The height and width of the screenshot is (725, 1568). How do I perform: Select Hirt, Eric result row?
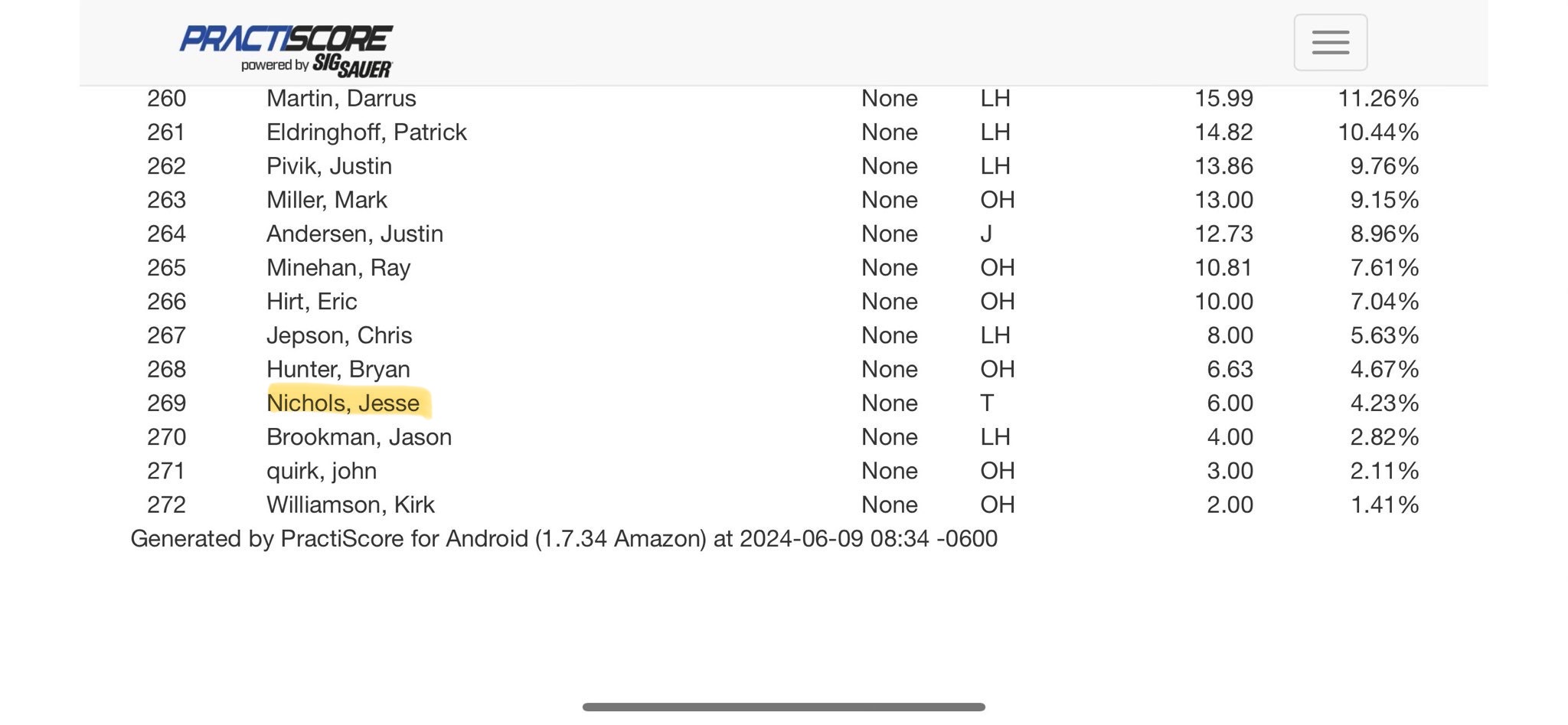click(x=782, y=301)
